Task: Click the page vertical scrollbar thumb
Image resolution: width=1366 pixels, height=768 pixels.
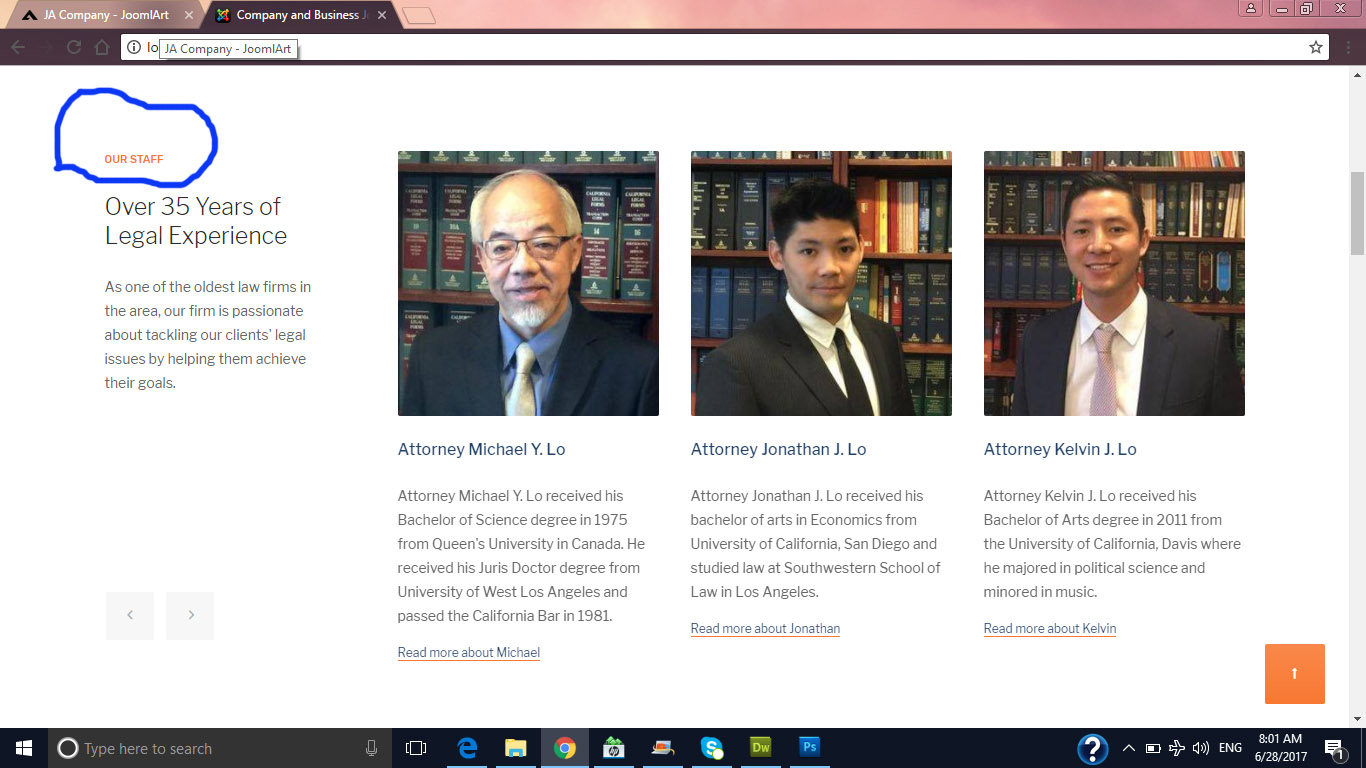Action: point(1357,213)
